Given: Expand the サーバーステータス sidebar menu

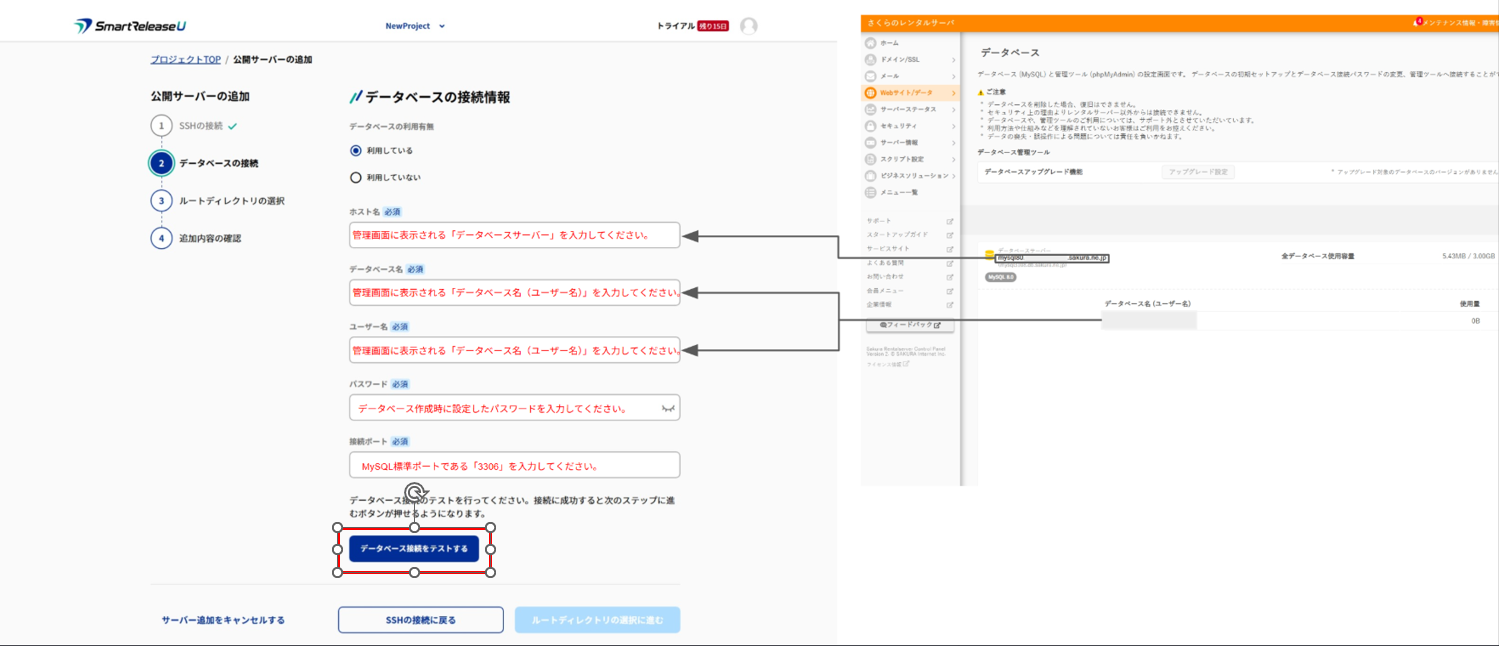Looking at the screenshot, I should click(x=910, y=109).
